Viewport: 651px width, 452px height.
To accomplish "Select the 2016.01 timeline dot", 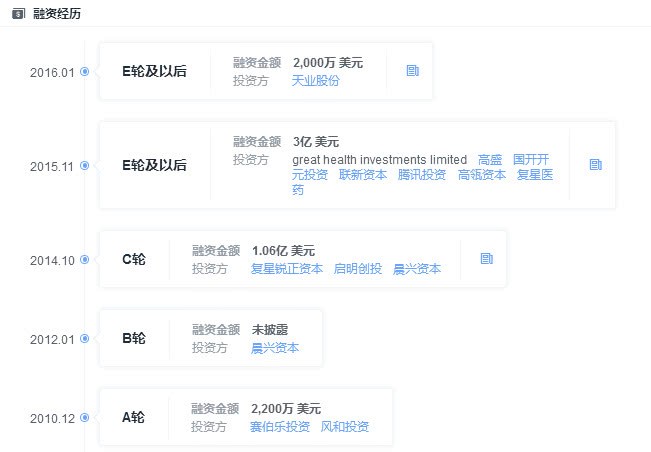I will point(85,72).
